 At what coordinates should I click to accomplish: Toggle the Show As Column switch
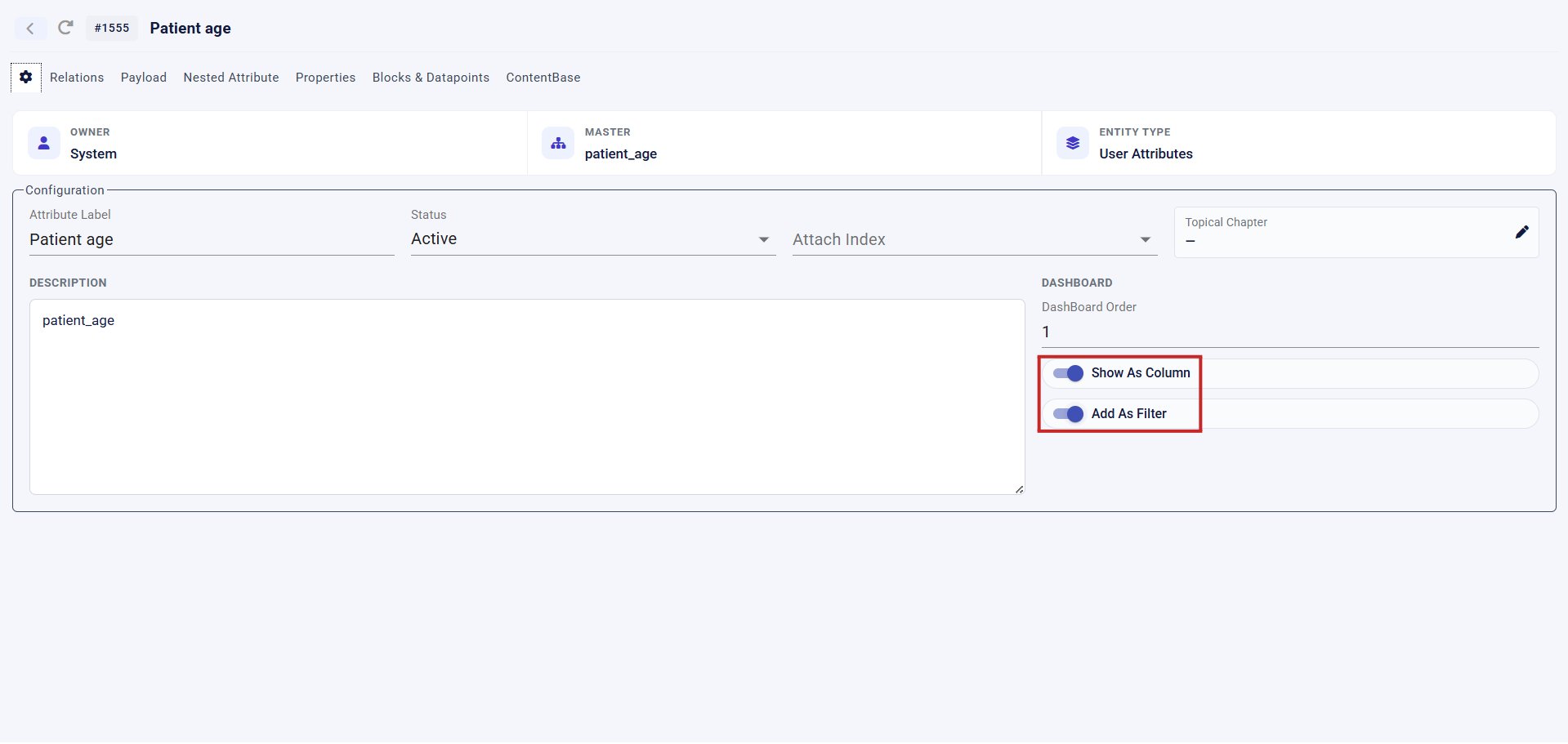click(1068, 373)
